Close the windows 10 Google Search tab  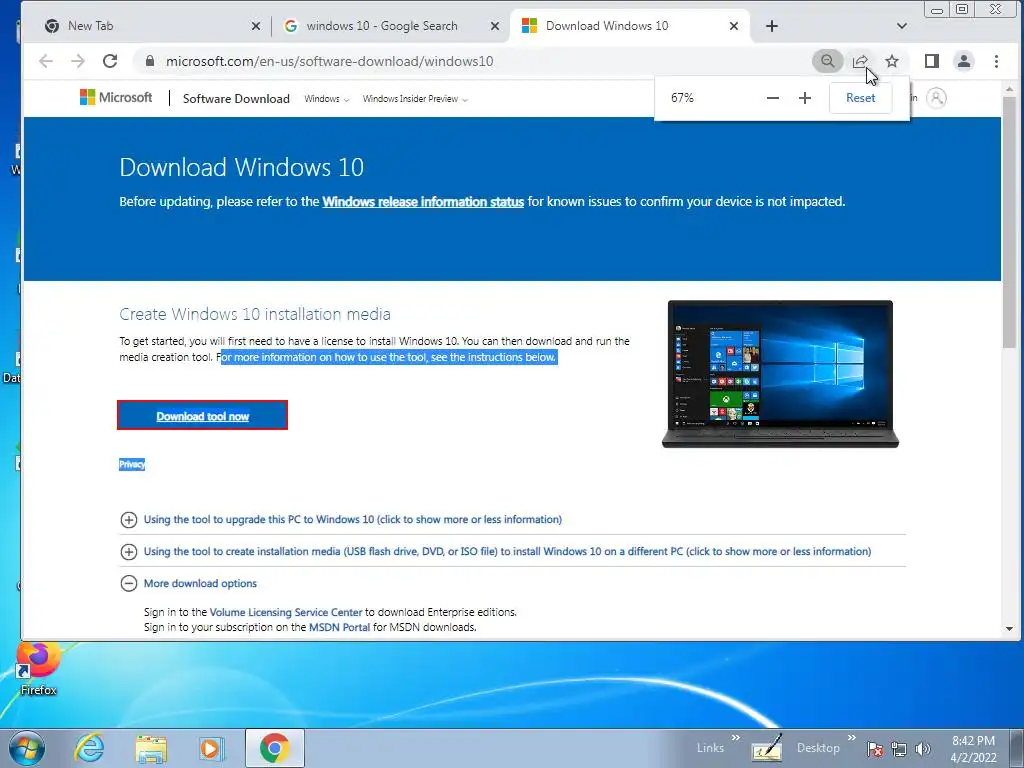click(495, 26)
